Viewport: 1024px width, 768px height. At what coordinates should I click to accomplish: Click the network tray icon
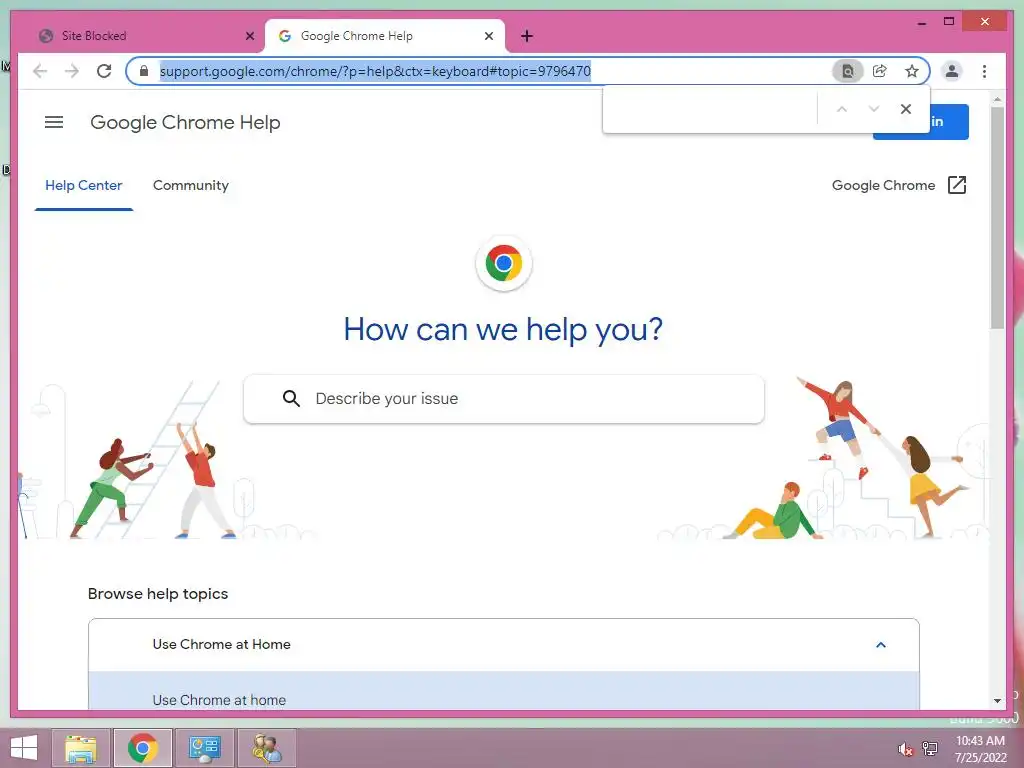pos(930,749)
